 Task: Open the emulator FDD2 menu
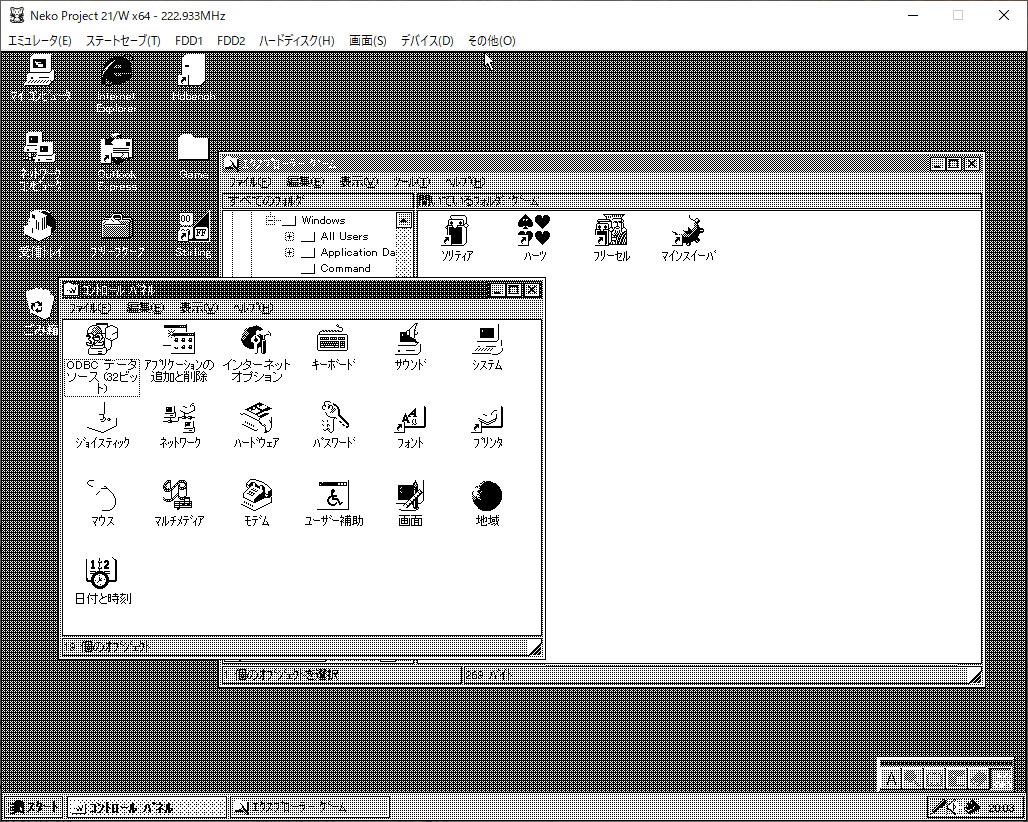231,41
